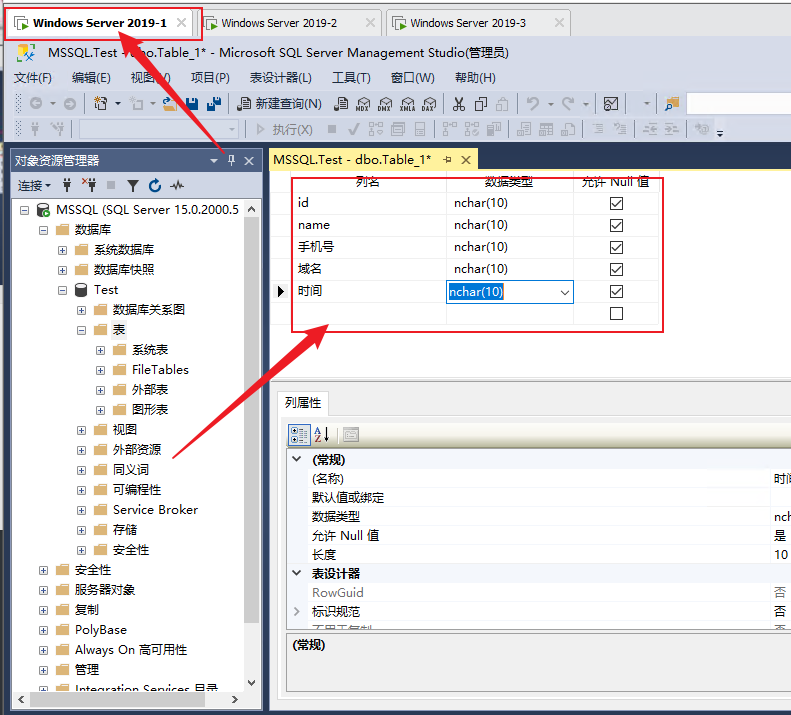This screenshot has width=791, height=715.
Task: Expand the 标识规范 property
Action: [x=297, y=612]
